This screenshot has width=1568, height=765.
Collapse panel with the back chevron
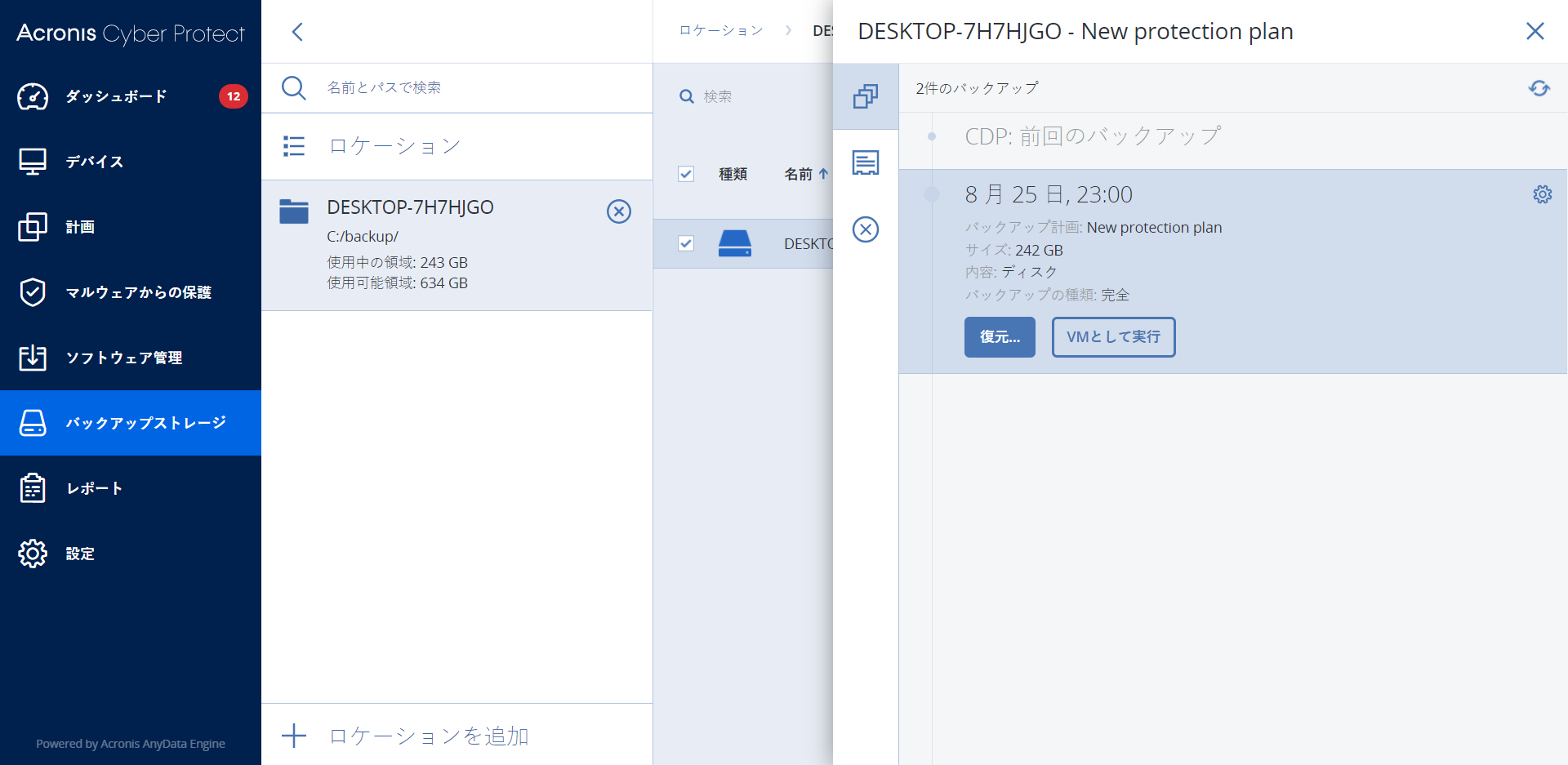297,32
